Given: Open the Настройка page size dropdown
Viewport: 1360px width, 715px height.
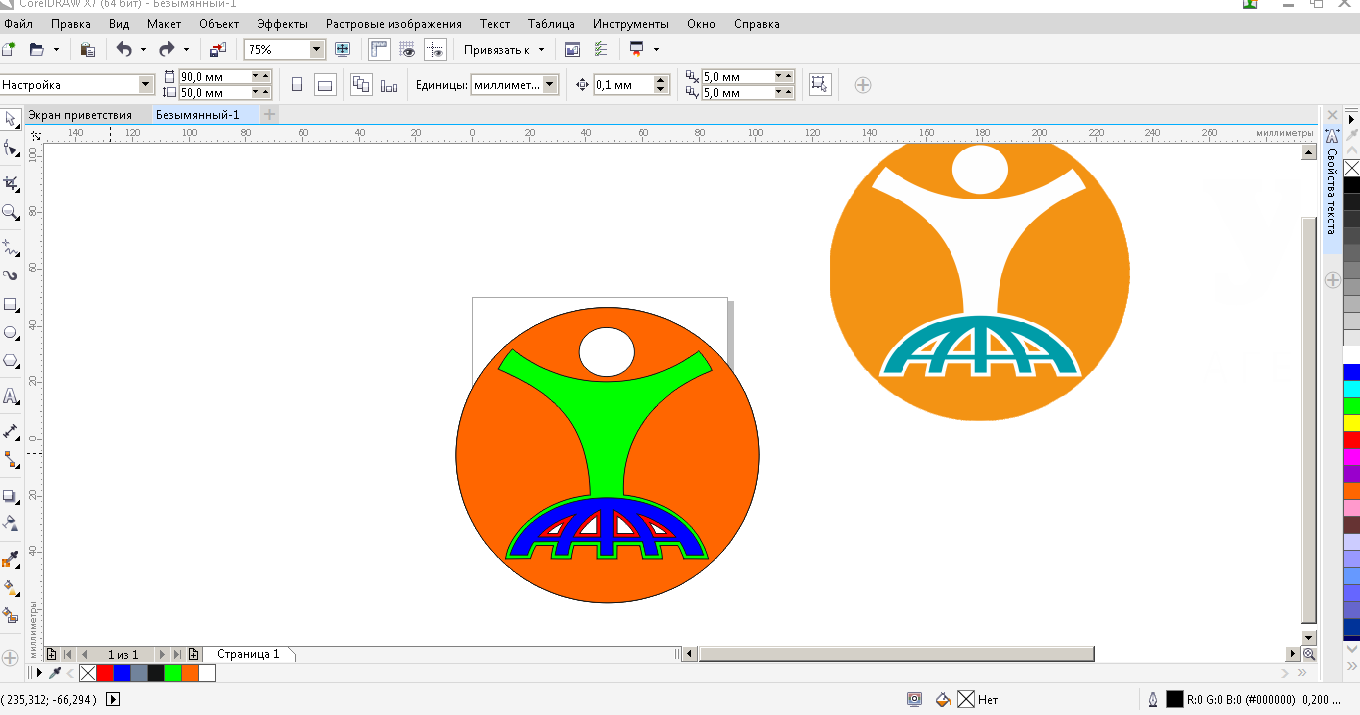Looking at the screenshot, I should click(146, 85).
